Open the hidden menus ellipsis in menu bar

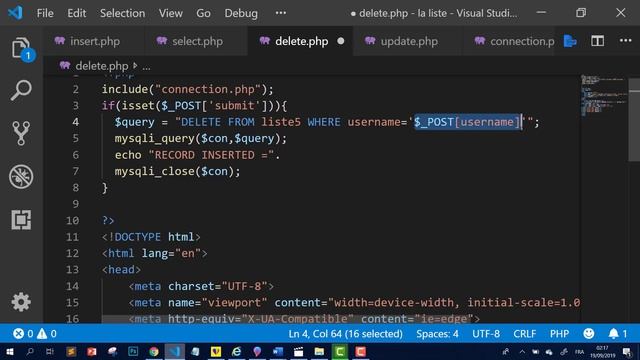[x=281, y=13]
